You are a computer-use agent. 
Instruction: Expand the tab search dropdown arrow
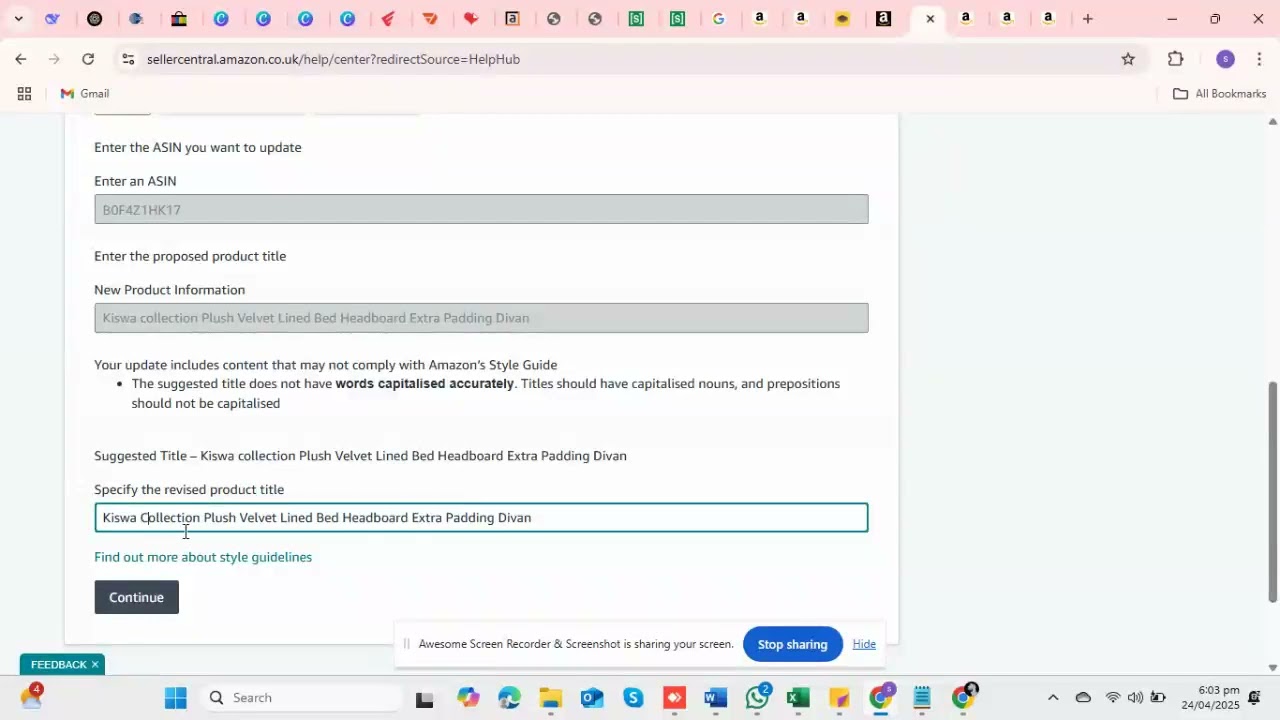[x=18, y=19]
